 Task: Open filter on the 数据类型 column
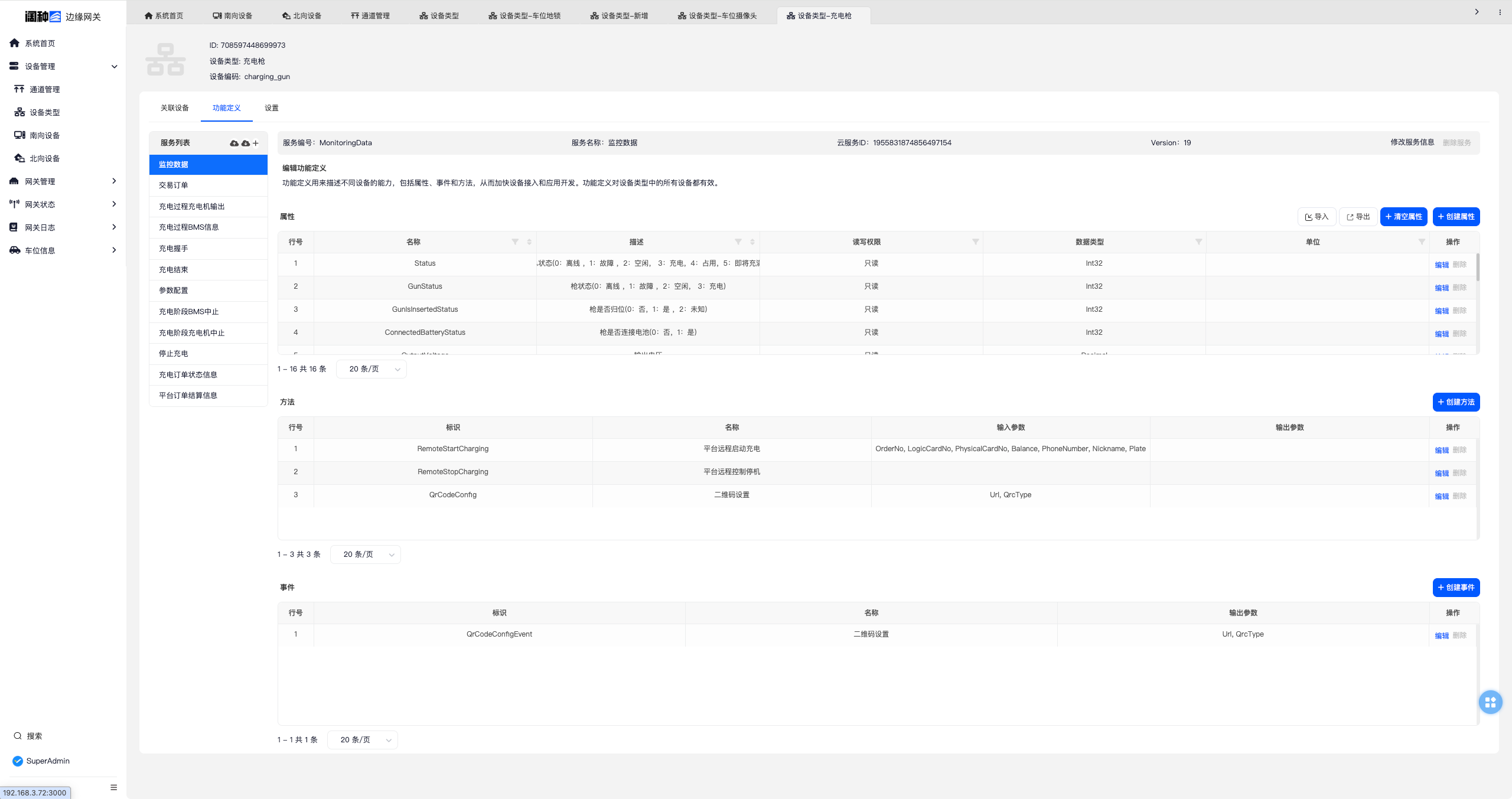pos(1198,242)
